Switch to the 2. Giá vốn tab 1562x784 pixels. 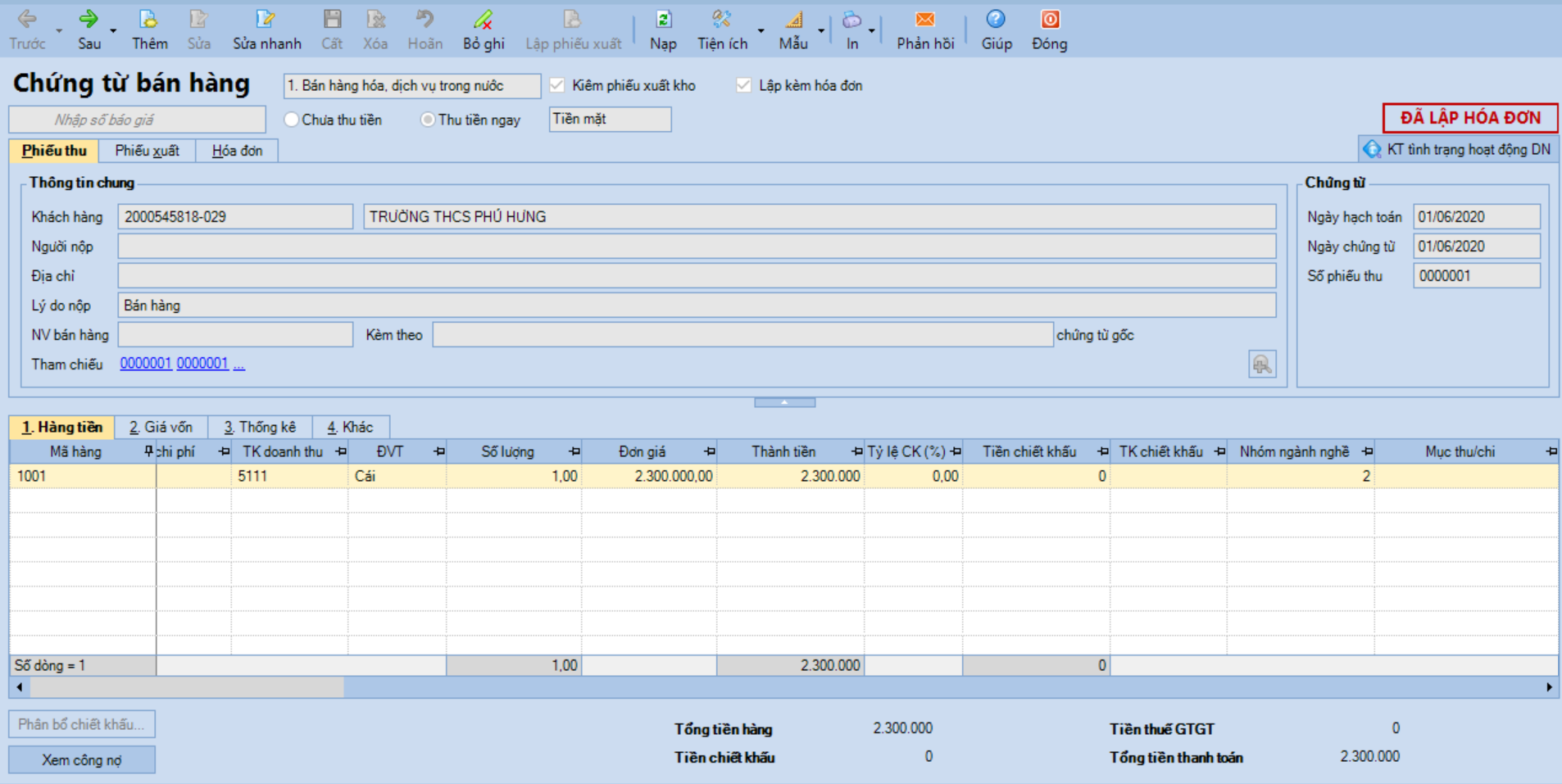click(161, 427)
